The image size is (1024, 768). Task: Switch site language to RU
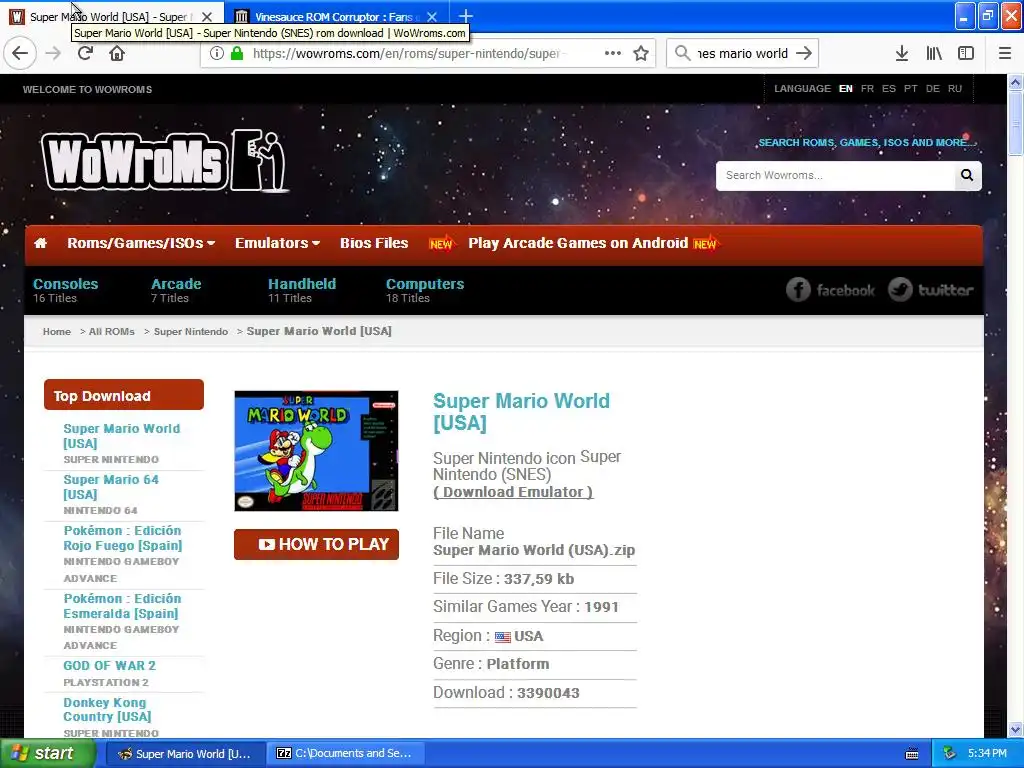tap(955, 89)
